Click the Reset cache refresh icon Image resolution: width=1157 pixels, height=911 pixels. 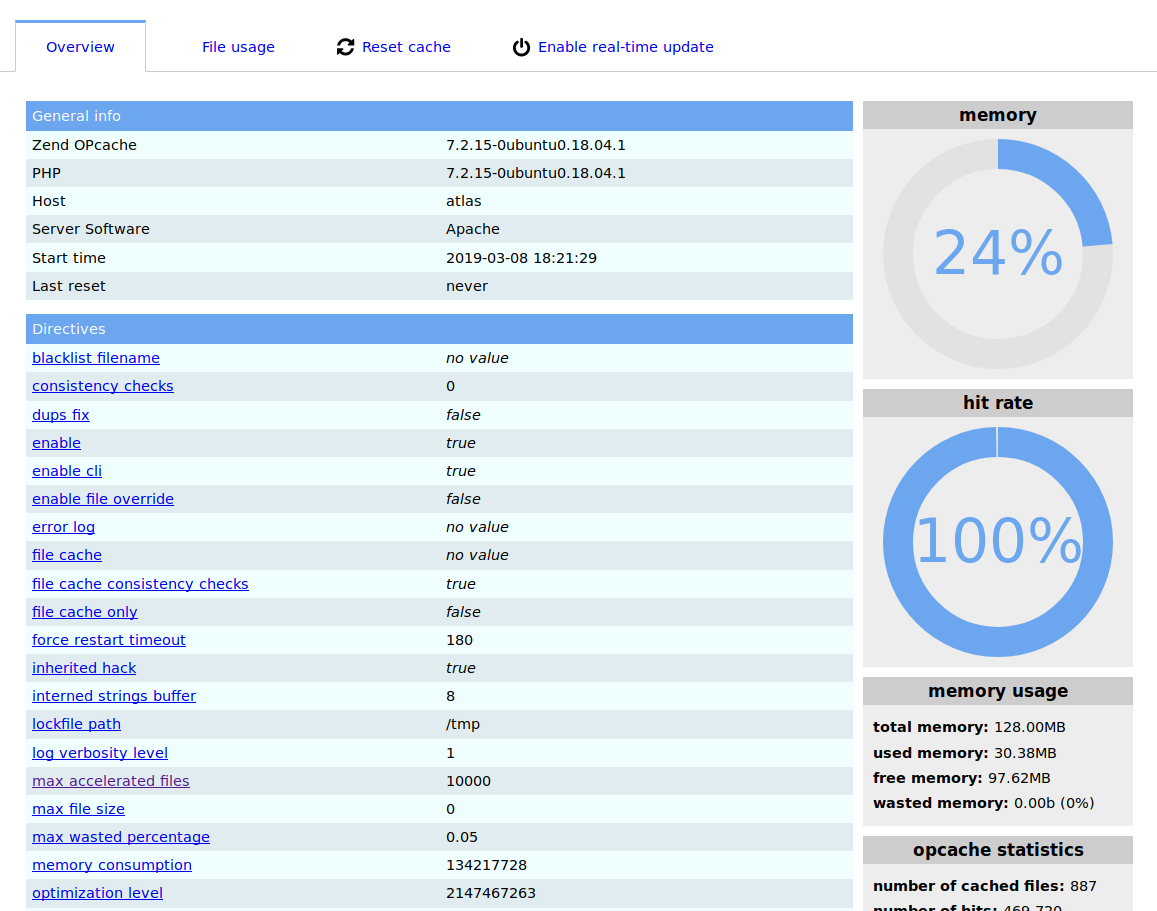pos(345,47)
